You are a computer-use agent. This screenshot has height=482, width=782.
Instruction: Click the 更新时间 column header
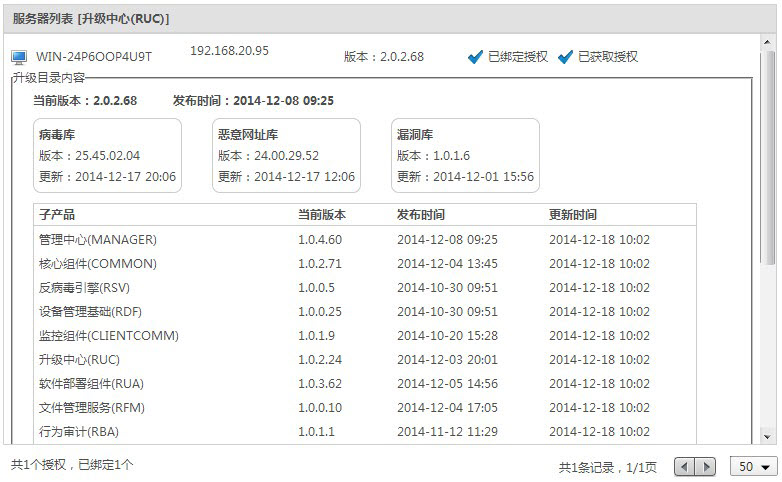(573, 215)
